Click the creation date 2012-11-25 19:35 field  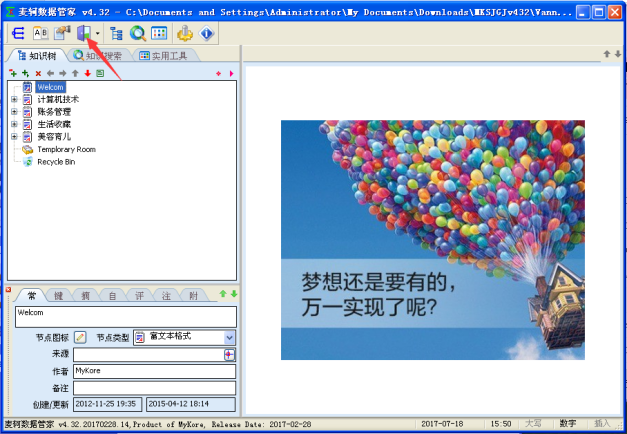coord(107,404)
